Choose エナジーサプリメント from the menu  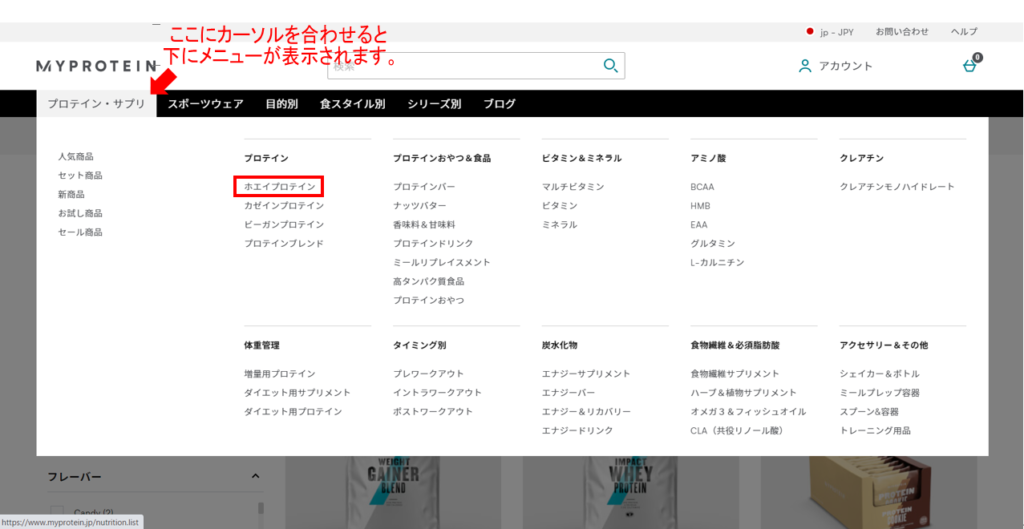point(586,374)
